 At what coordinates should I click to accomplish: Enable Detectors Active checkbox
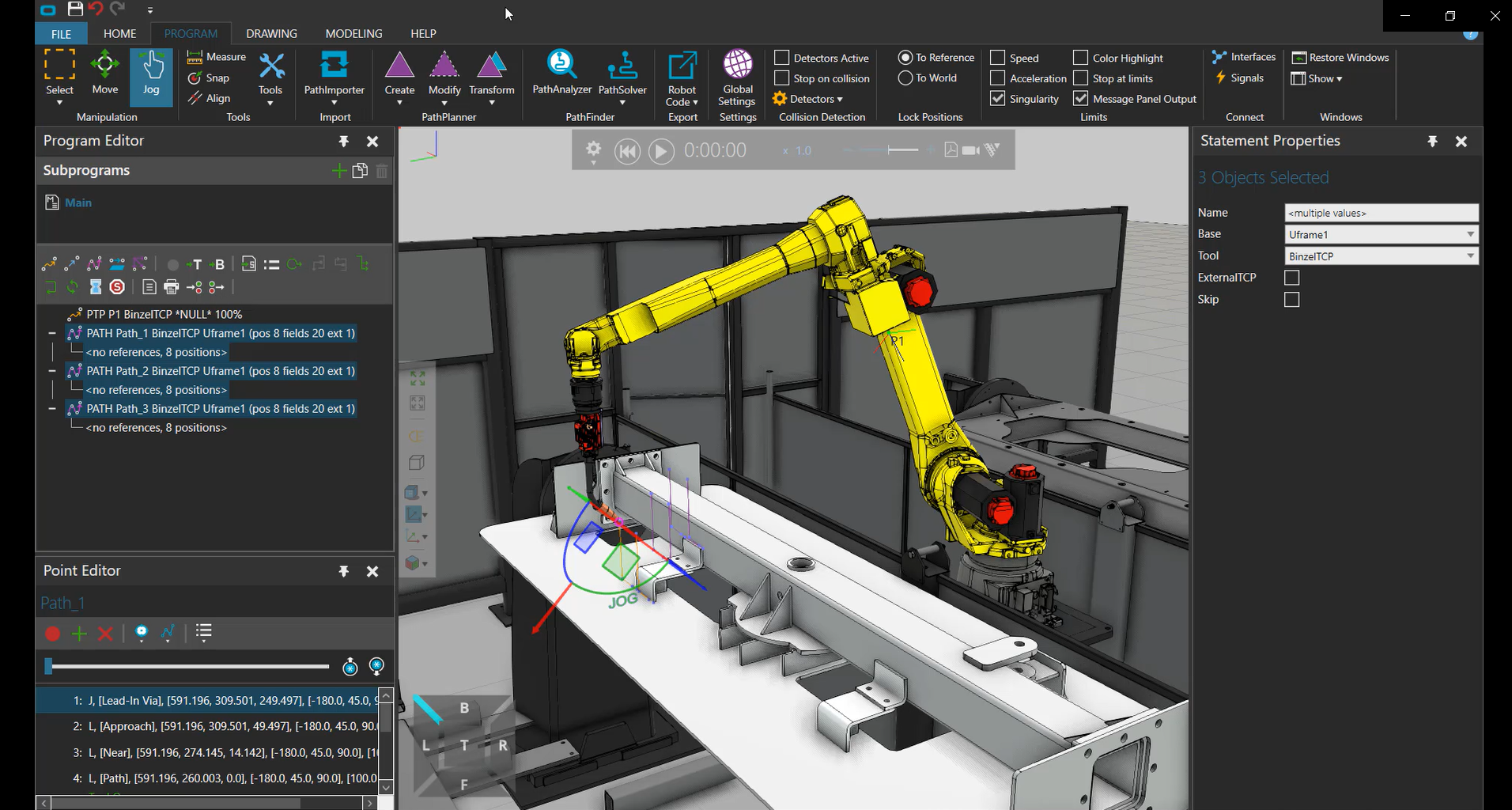point(782,58)
